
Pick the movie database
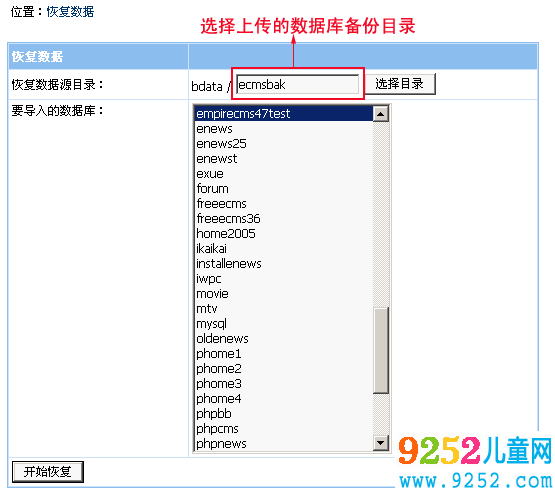[284, 293]
